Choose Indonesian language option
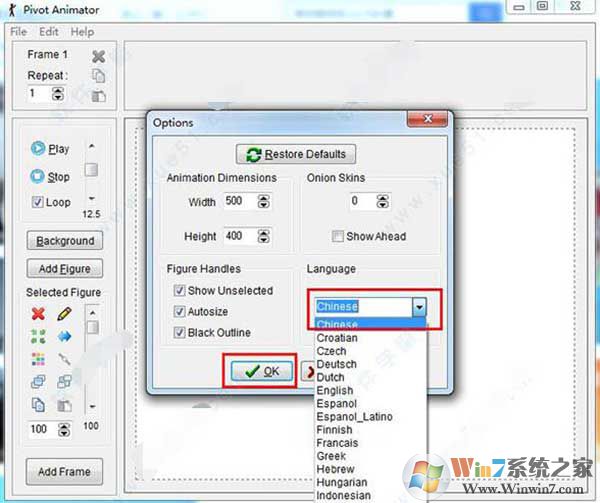The width and height of the screenshot is (600, 503). (370, 495)
